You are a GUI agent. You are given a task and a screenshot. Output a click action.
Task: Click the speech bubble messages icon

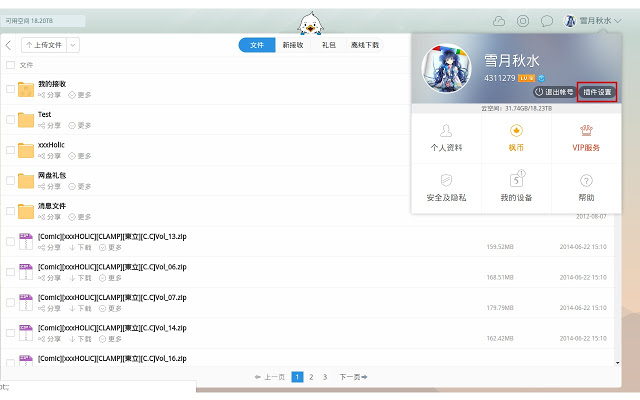click(x=547, y=20)
